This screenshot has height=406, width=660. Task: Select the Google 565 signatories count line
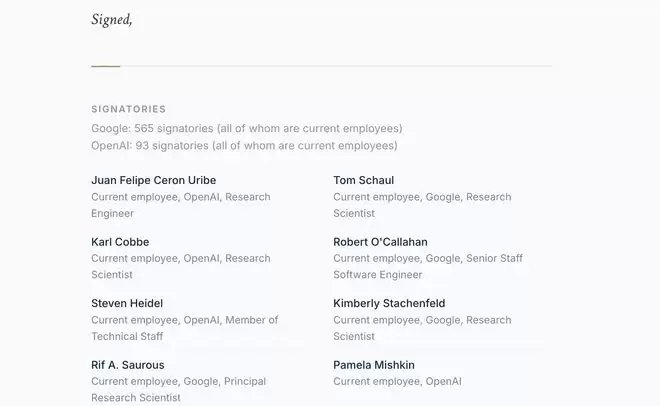point(246,128)
